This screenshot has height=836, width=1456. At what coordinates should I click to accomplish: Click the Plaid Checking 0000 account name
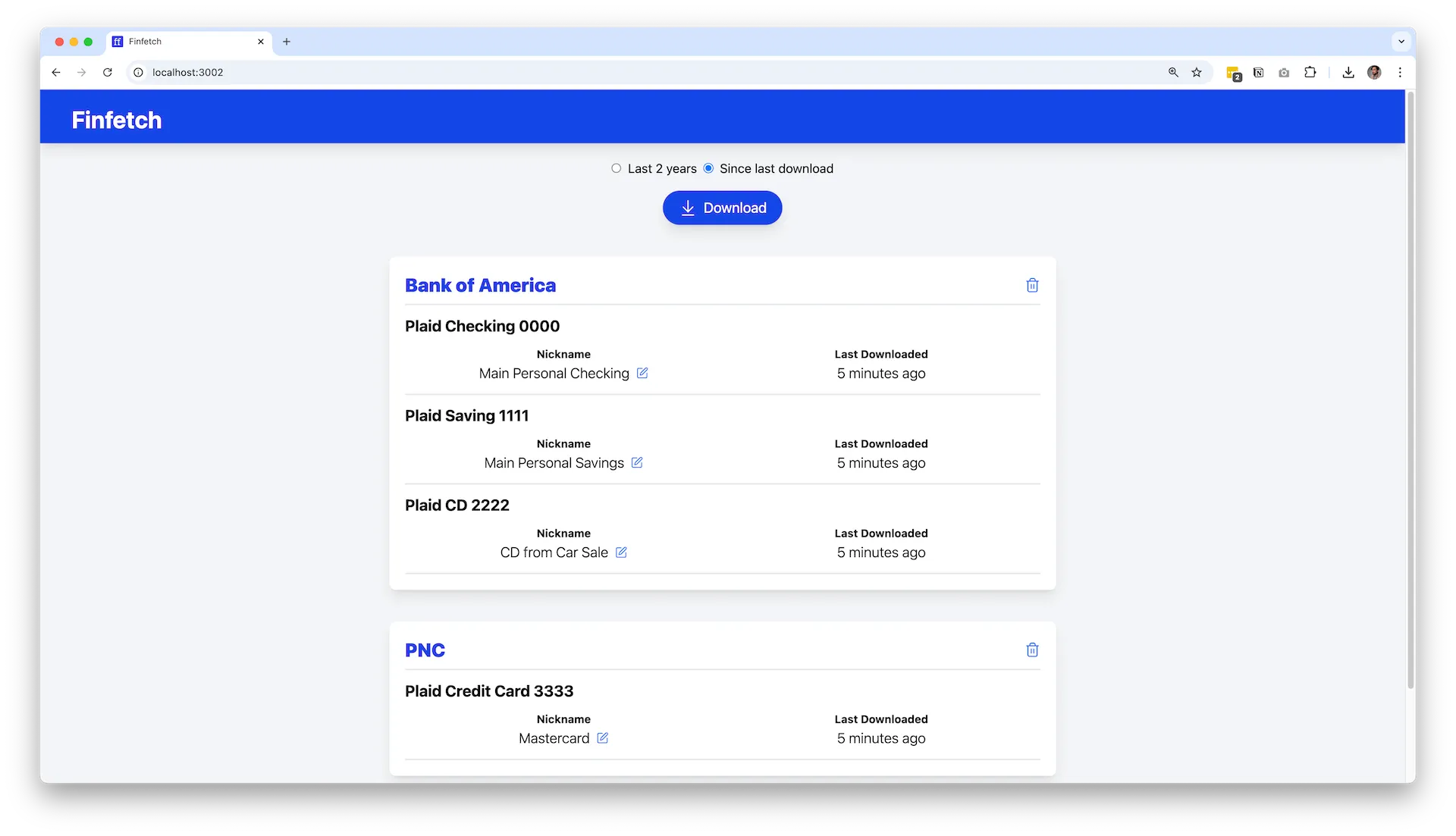482,326
